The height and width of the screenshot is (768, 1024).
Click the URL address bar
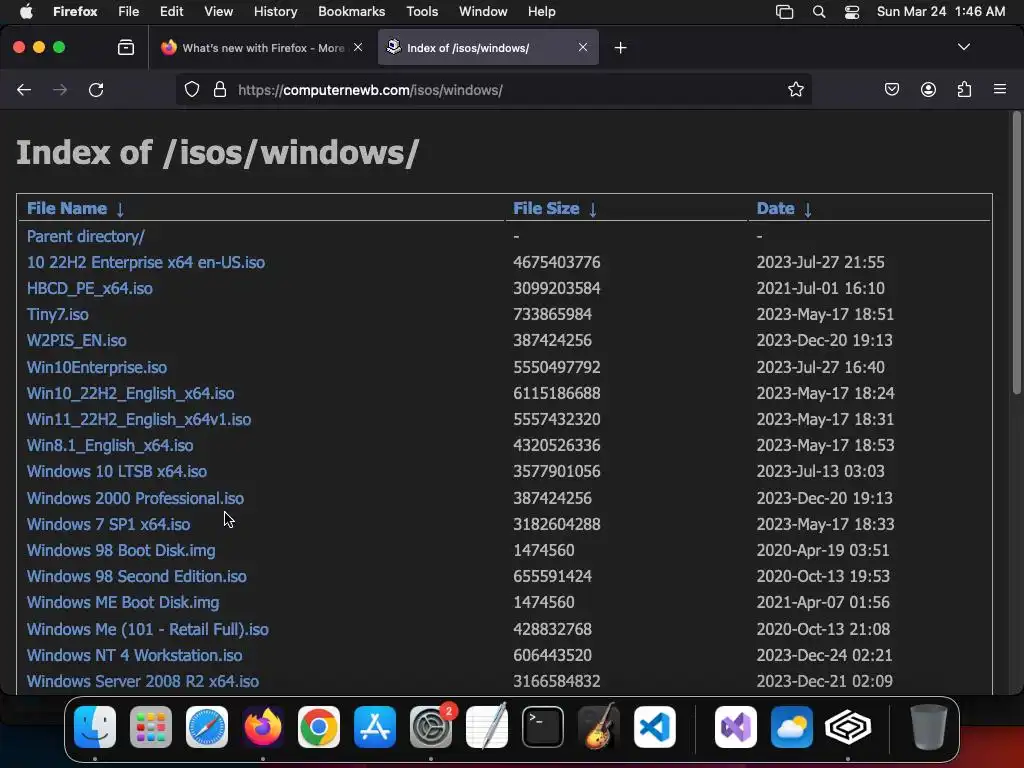[x=493, y=89]
